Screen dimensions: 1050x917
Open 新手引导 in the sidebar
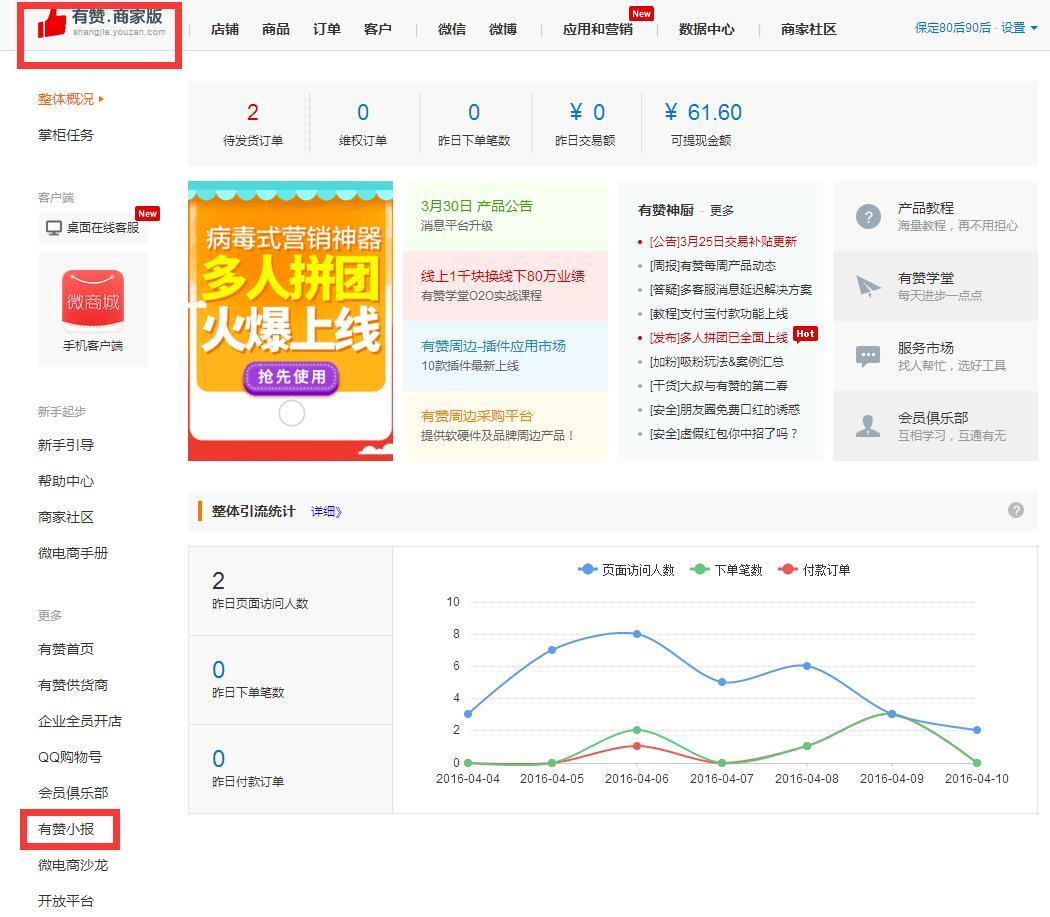point(66,445)
